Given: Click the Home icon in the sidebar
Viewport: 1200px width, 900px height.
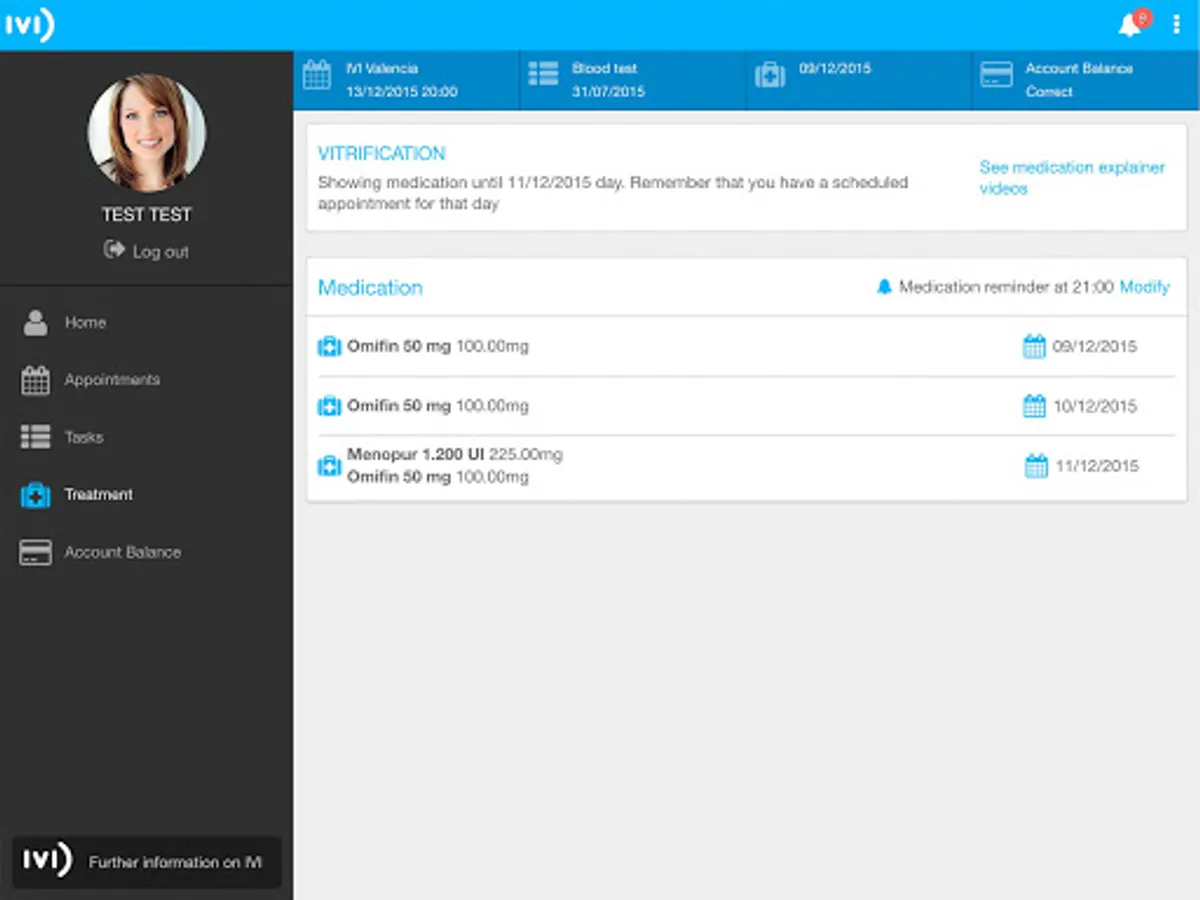Looking at the screenshot, I should (x=34, y=322).
